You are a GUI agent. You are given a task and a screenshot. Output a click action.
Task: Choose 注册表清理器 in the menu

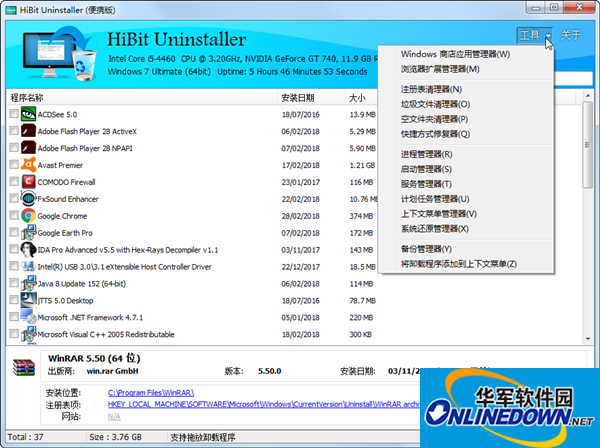(466, 89)
